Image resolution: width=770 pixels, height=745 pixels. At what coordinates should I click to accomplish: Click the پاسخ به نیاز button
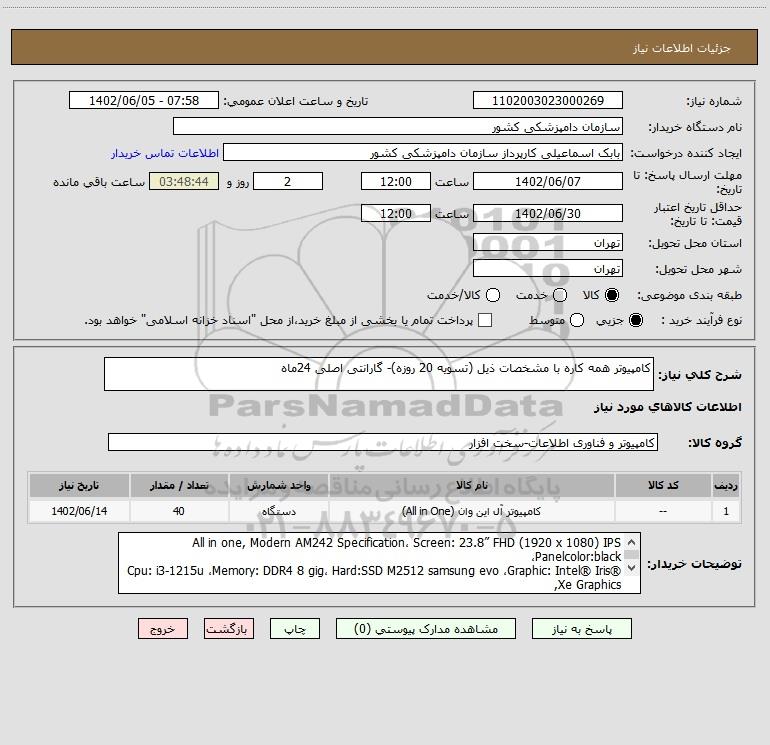coord(582,629)
